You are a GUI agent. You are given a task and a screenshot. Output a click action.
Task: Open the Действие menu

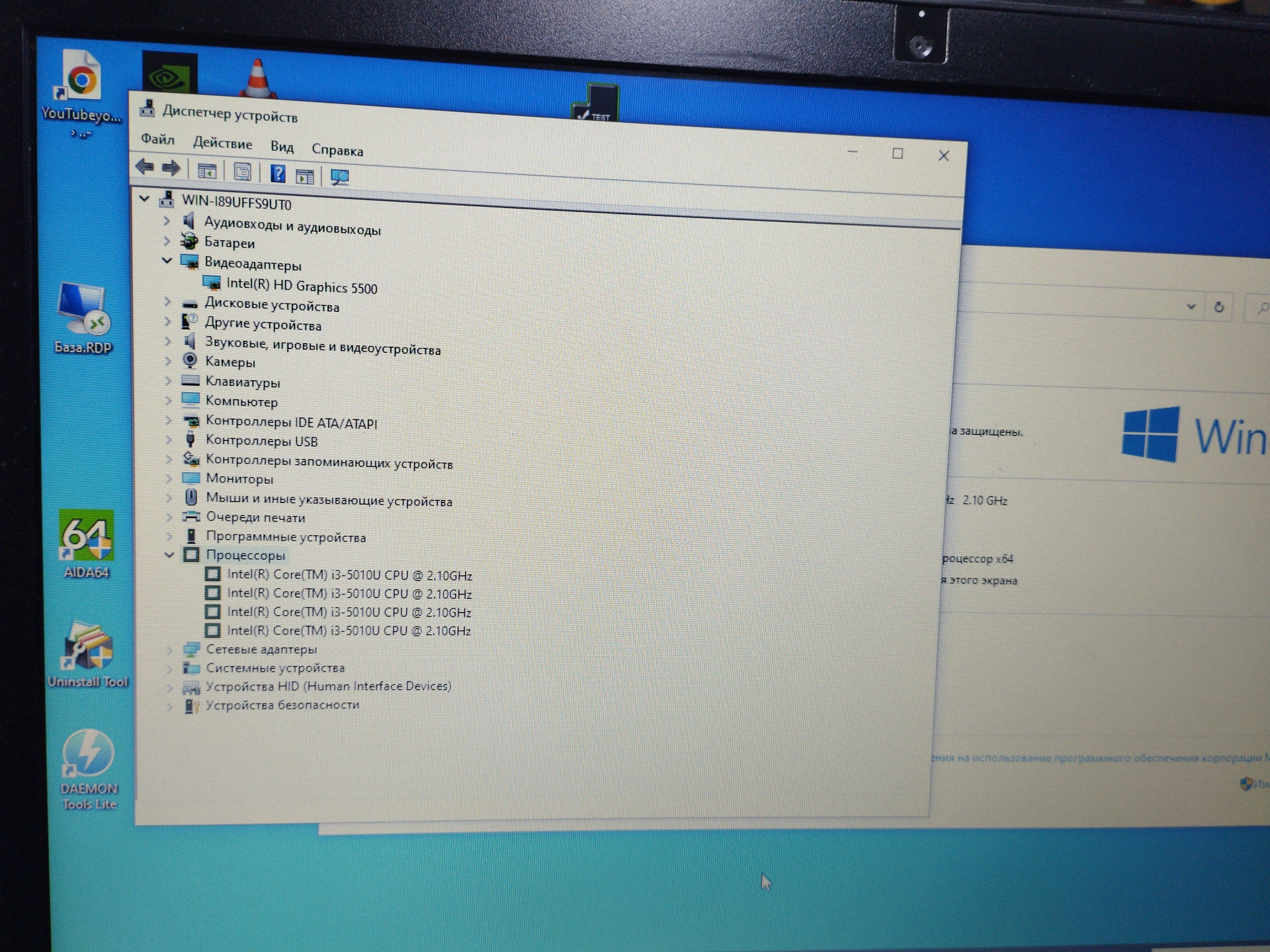click(x=222, y=143)
